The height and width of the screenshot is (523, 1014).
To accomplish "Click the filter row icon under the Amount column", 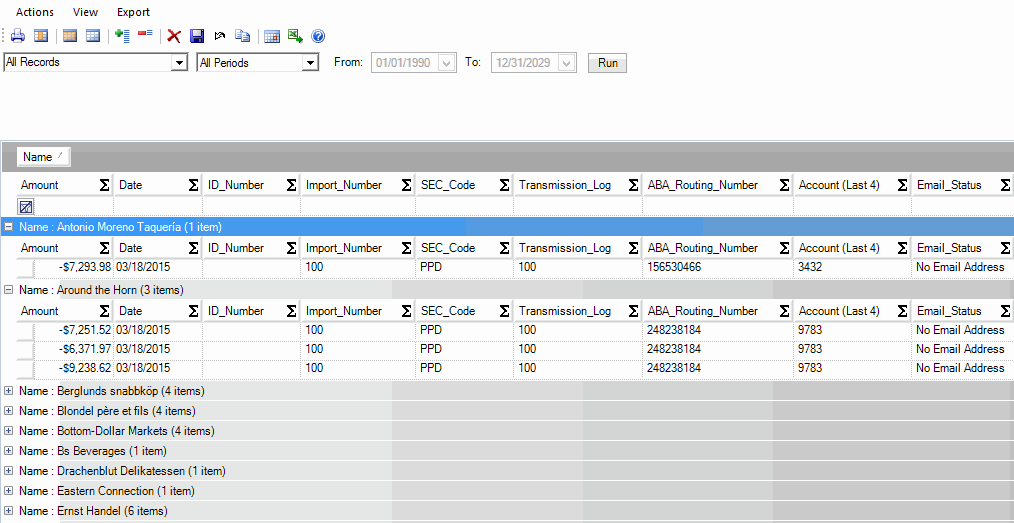I will click(26, 206).
